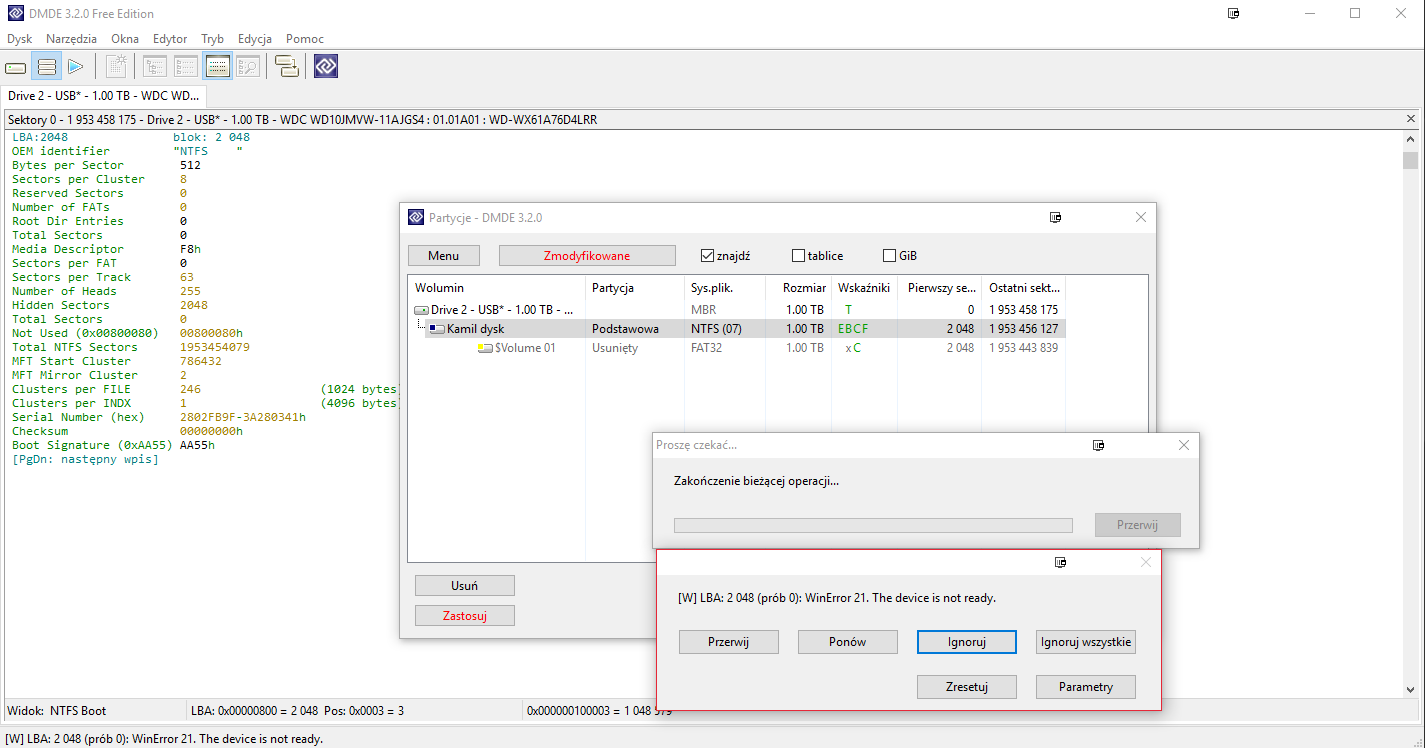The image size is (1425, 748).
Task: Click Widok: NTFS Boot status text
Action: [x=56, y=711]
